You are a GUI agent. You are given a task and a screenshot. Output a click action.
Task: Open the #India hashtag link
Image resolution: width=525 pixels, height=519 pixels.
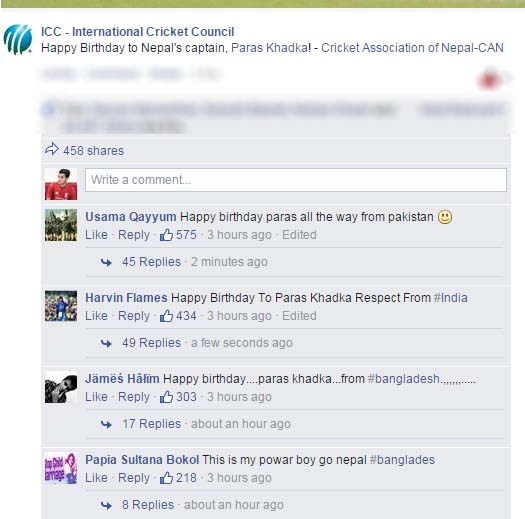point(451,298)
